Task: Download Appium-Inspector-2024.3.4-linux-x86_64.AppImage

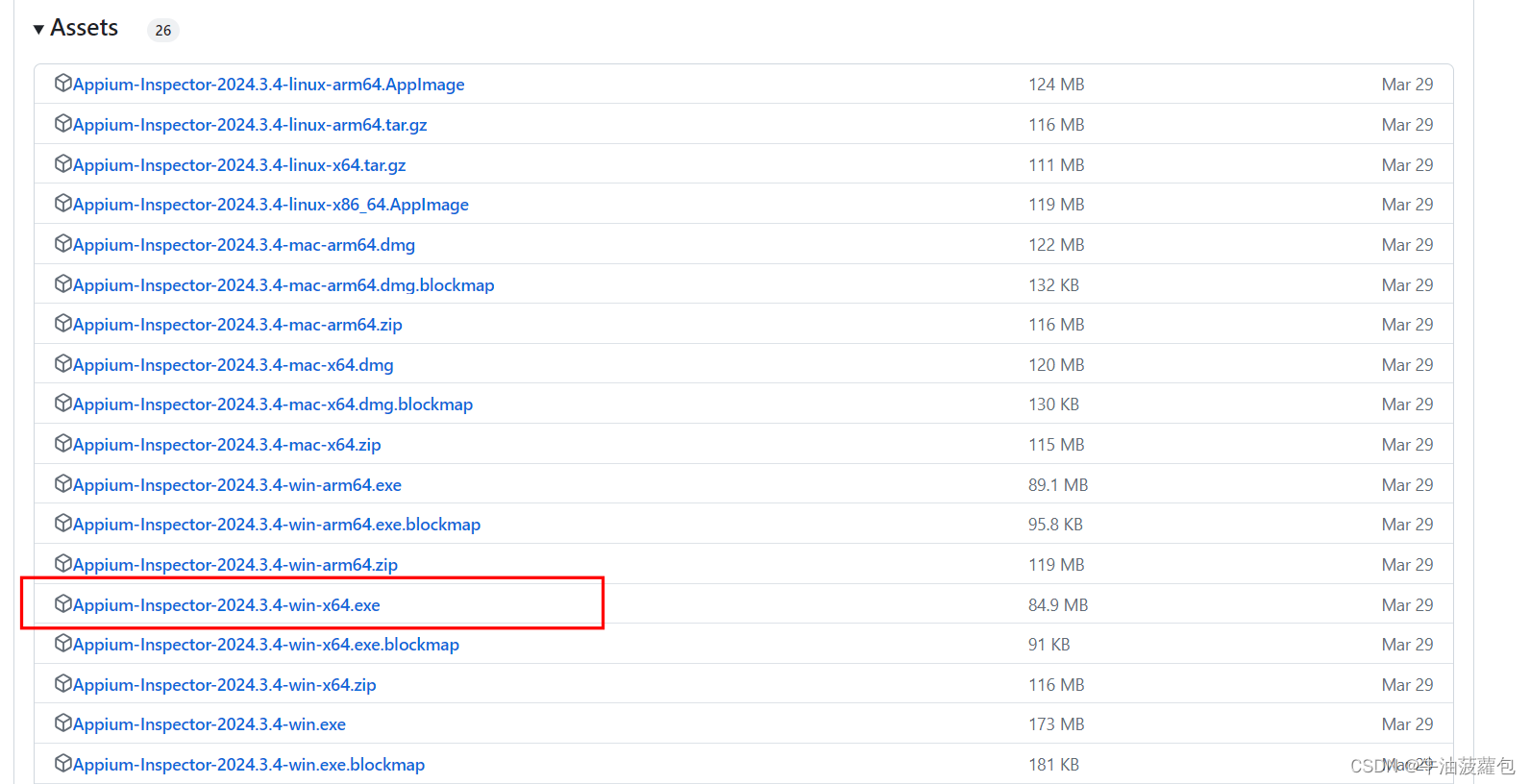Action: [x=271, y=205]
